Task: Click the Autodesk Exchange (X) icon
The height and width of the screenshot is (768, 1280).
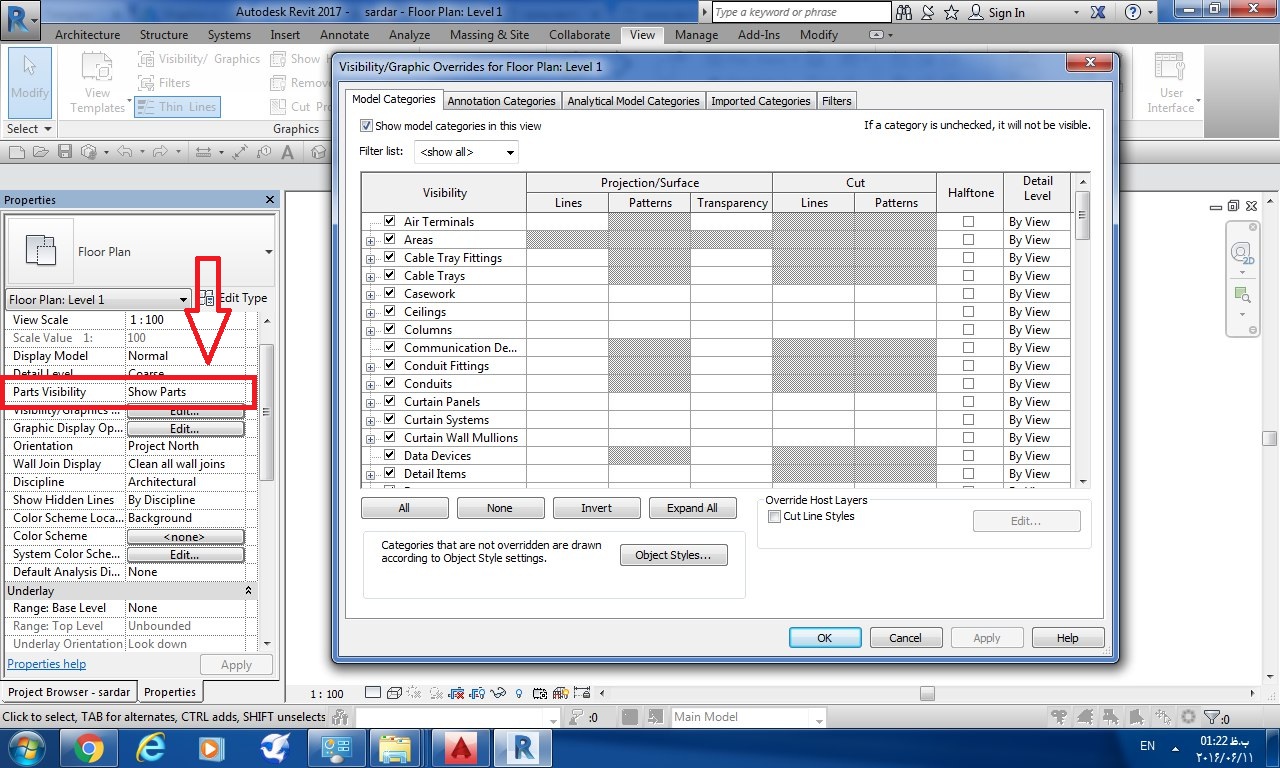Action: click(1098, 12)
